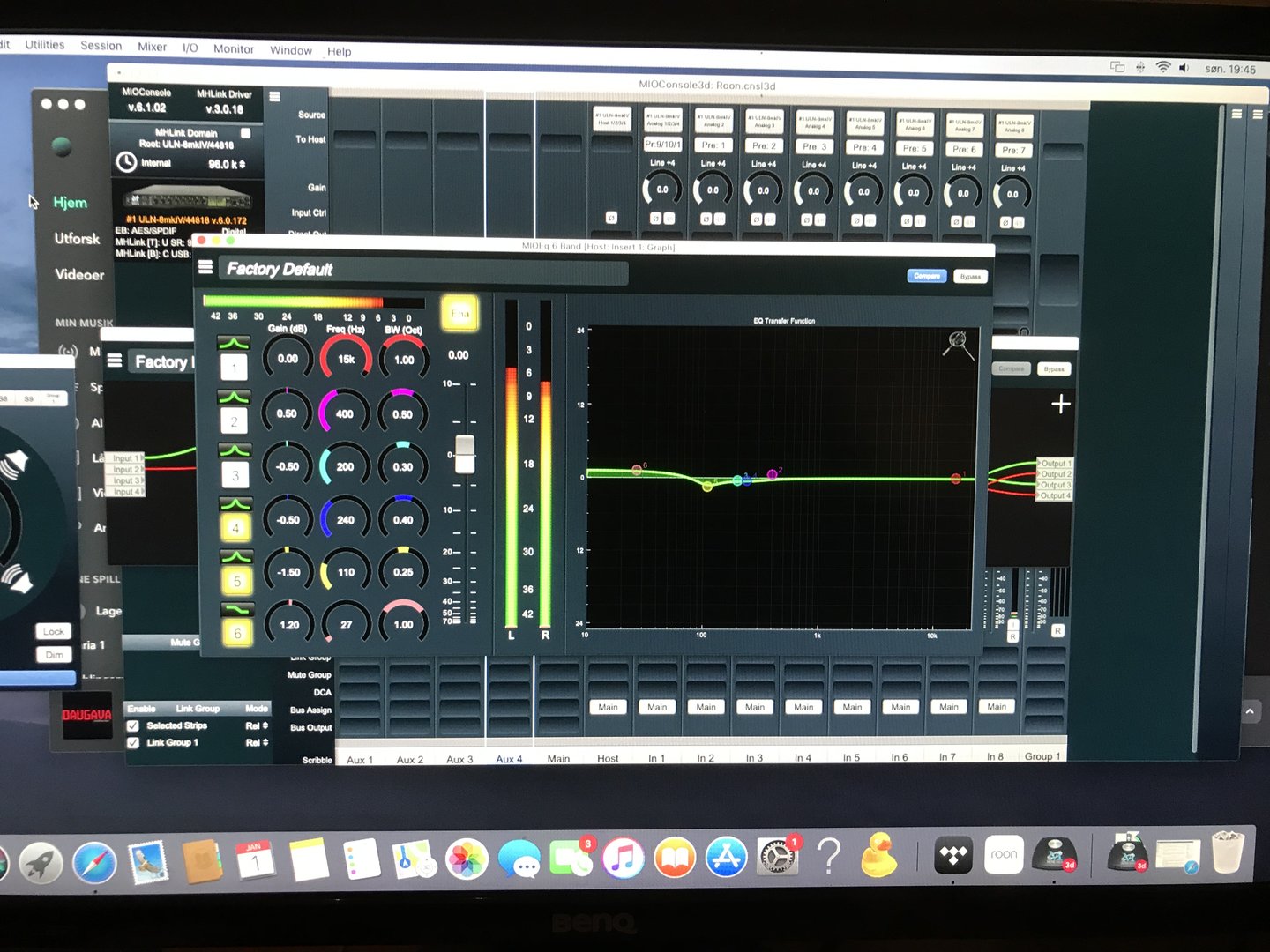This screenshot has width=1270, height=952.
Task: Open the Rel mode dropdown for Link Group 1
Action: tap(257, 742)
